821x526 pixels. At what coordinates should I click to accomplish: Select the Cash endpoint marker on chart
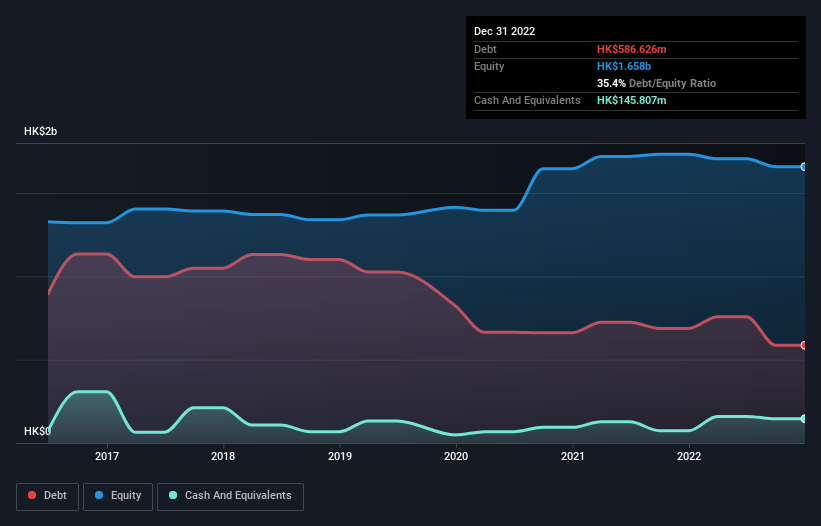point(804,419)
